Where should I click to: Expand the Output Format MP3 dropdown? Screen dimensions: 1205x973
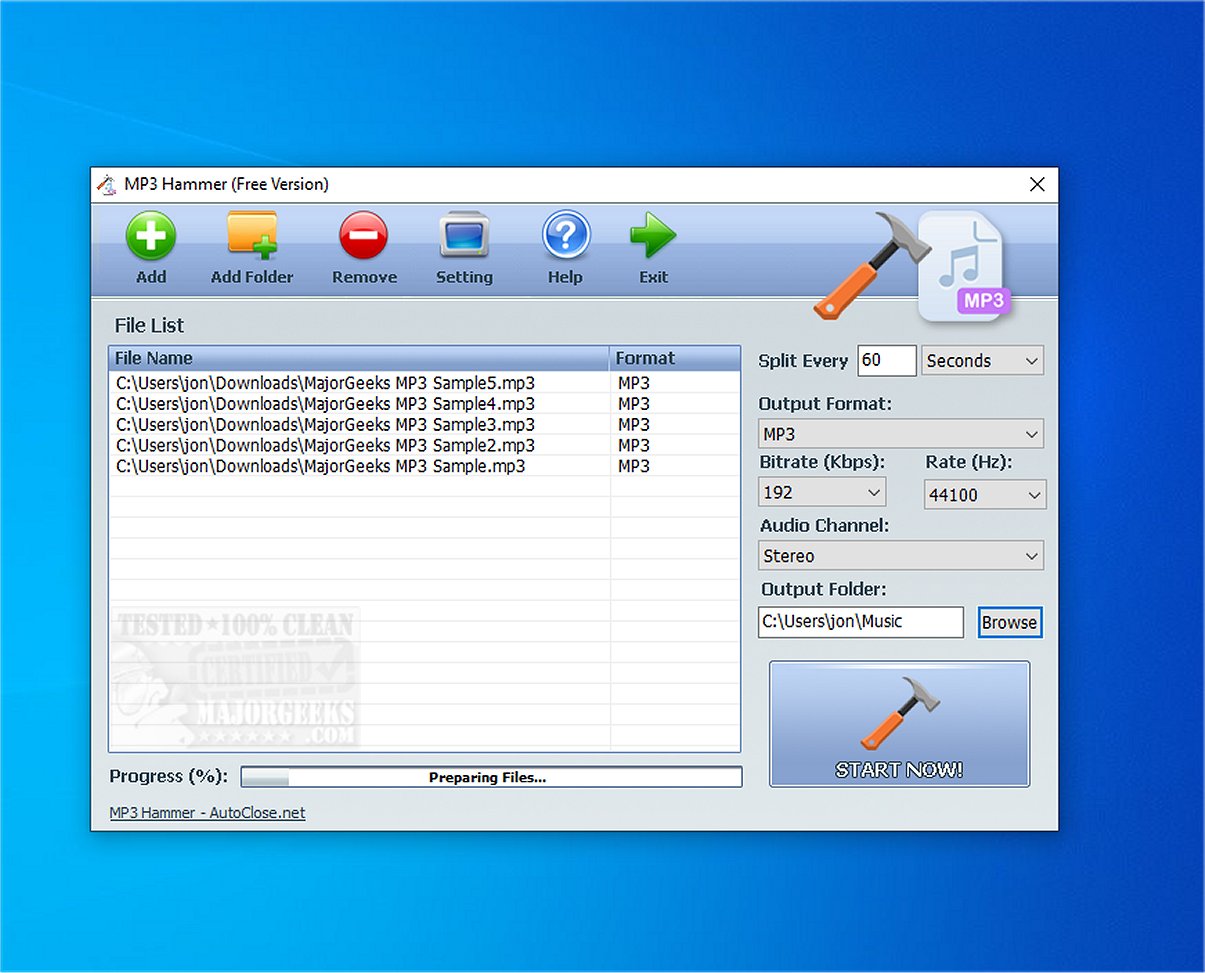(901, 434)
